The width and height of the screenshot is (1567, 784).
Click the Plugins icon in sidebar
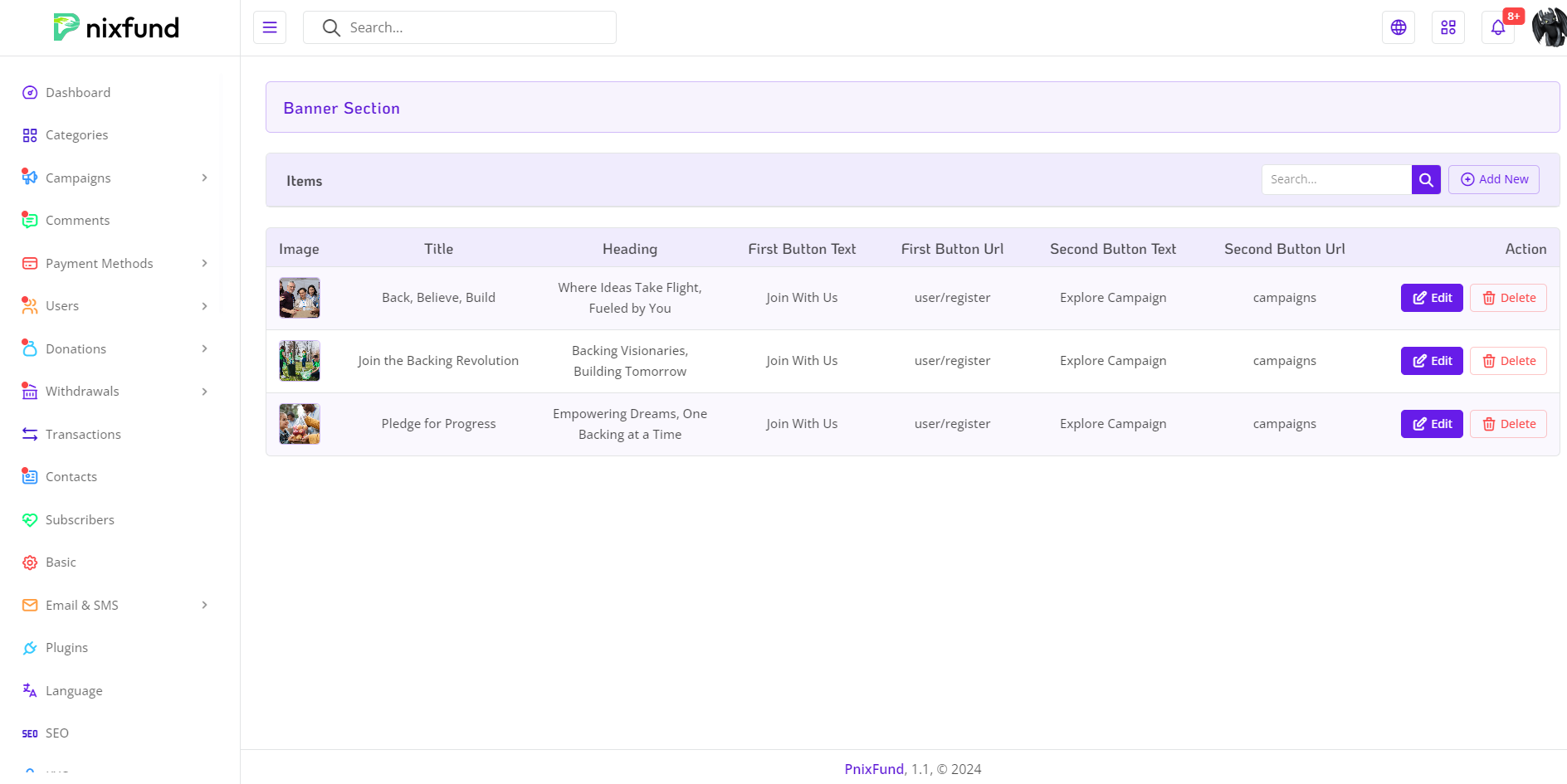point(30,648)
